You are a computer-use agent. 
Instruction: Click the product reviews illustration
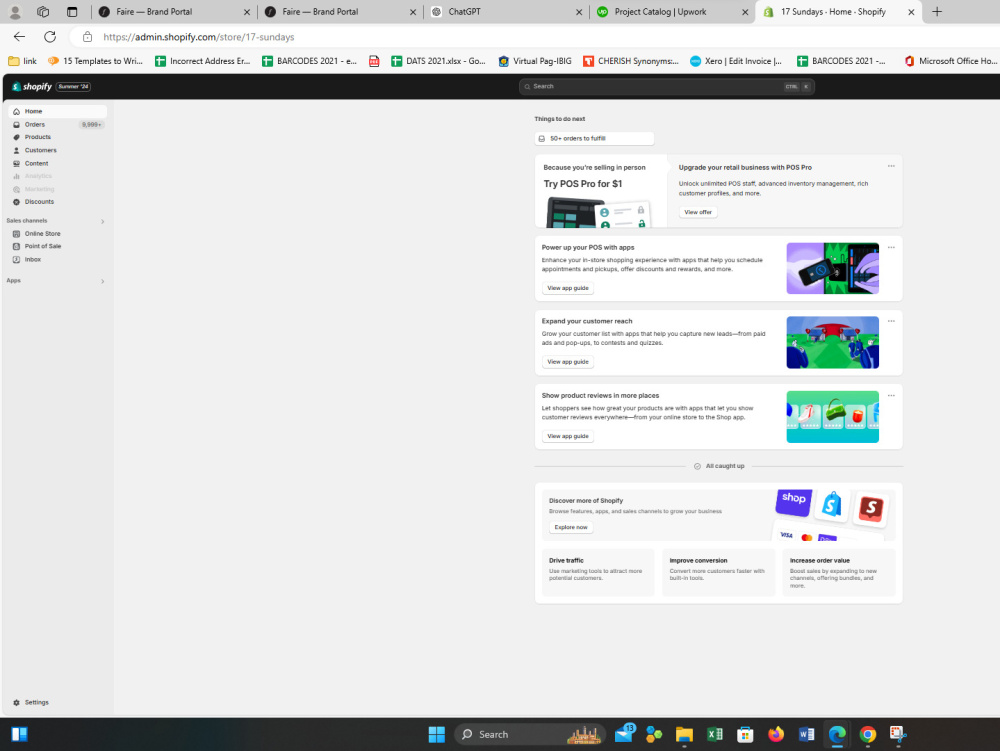pyautogui.click(x=832, y=417)
